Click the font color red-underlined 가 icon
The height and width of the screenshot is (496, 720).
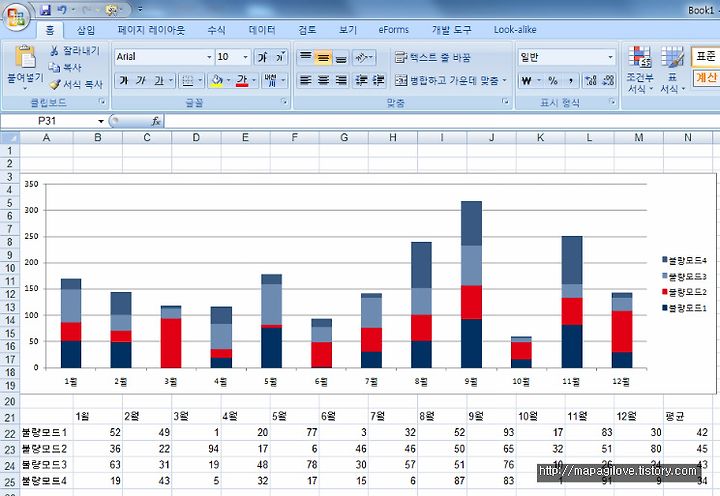coord(242,81)
